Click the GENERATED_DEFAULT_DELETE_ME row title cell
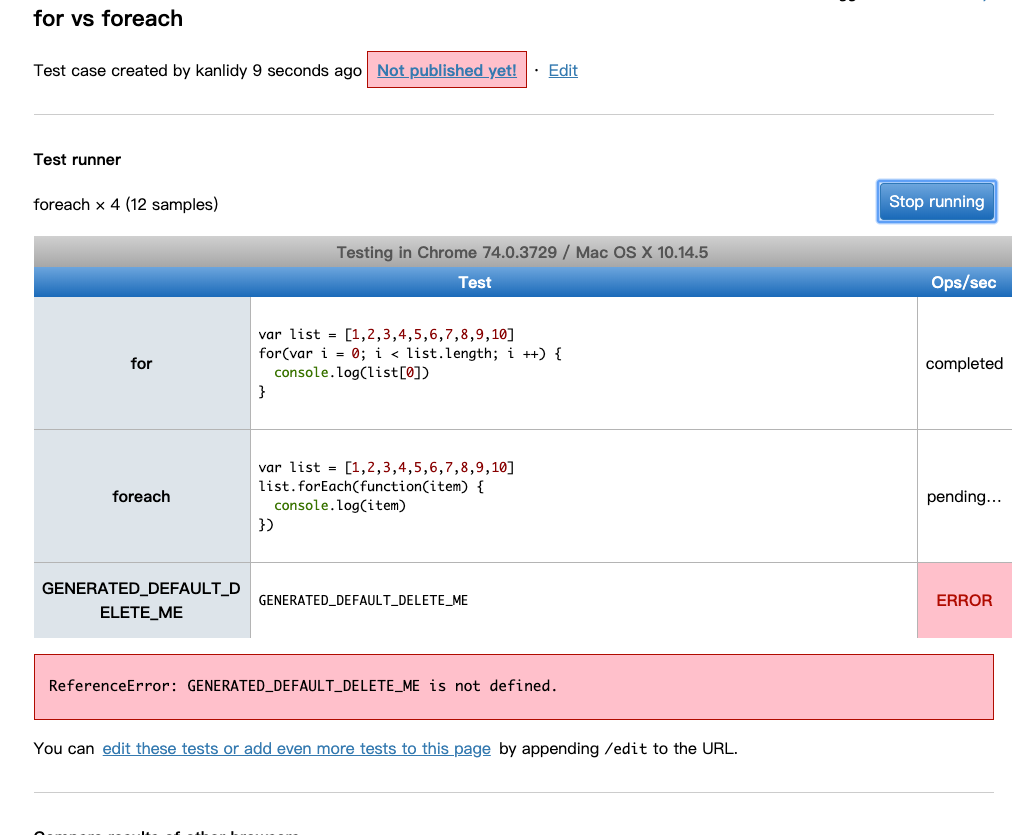 click(x=141, y=600)
